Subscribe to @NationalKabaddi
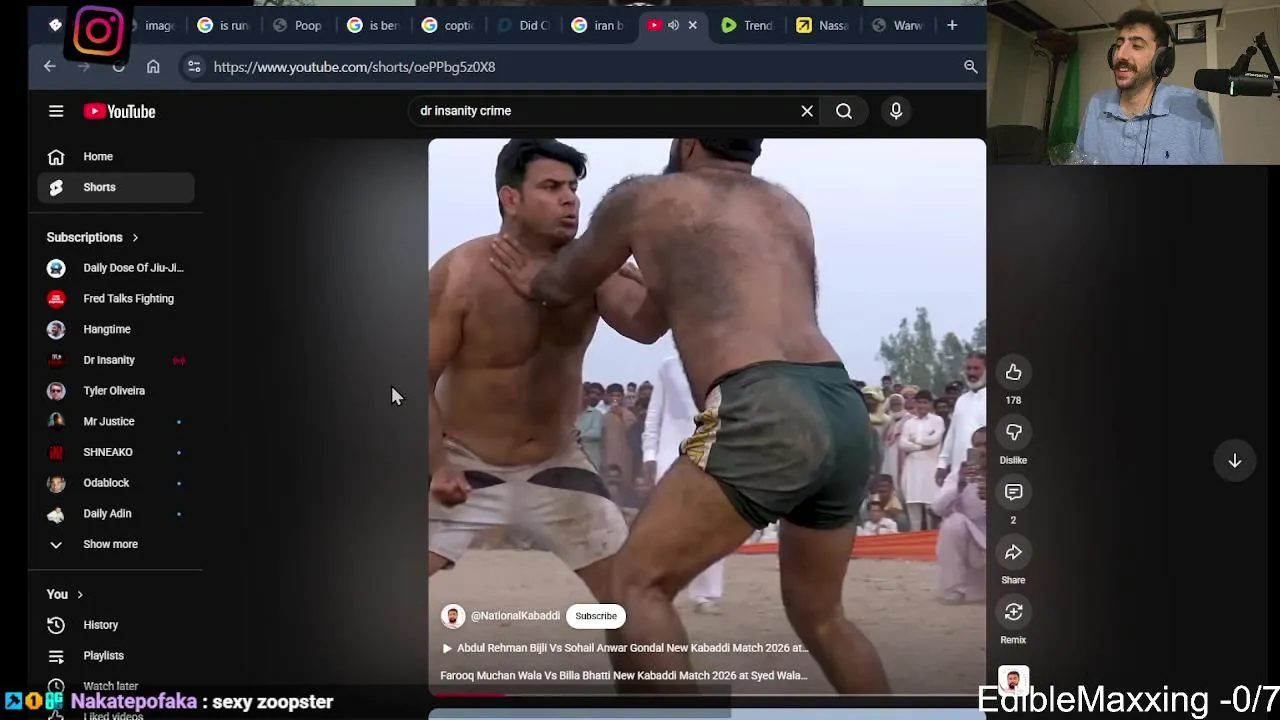 coord(596,616)
